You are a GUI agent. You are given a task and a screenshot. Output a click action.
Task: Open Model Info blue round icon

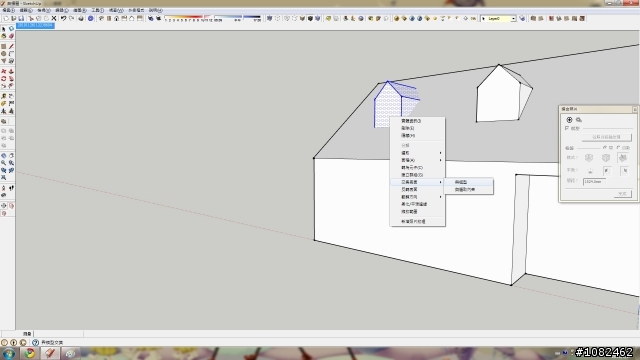91,18
